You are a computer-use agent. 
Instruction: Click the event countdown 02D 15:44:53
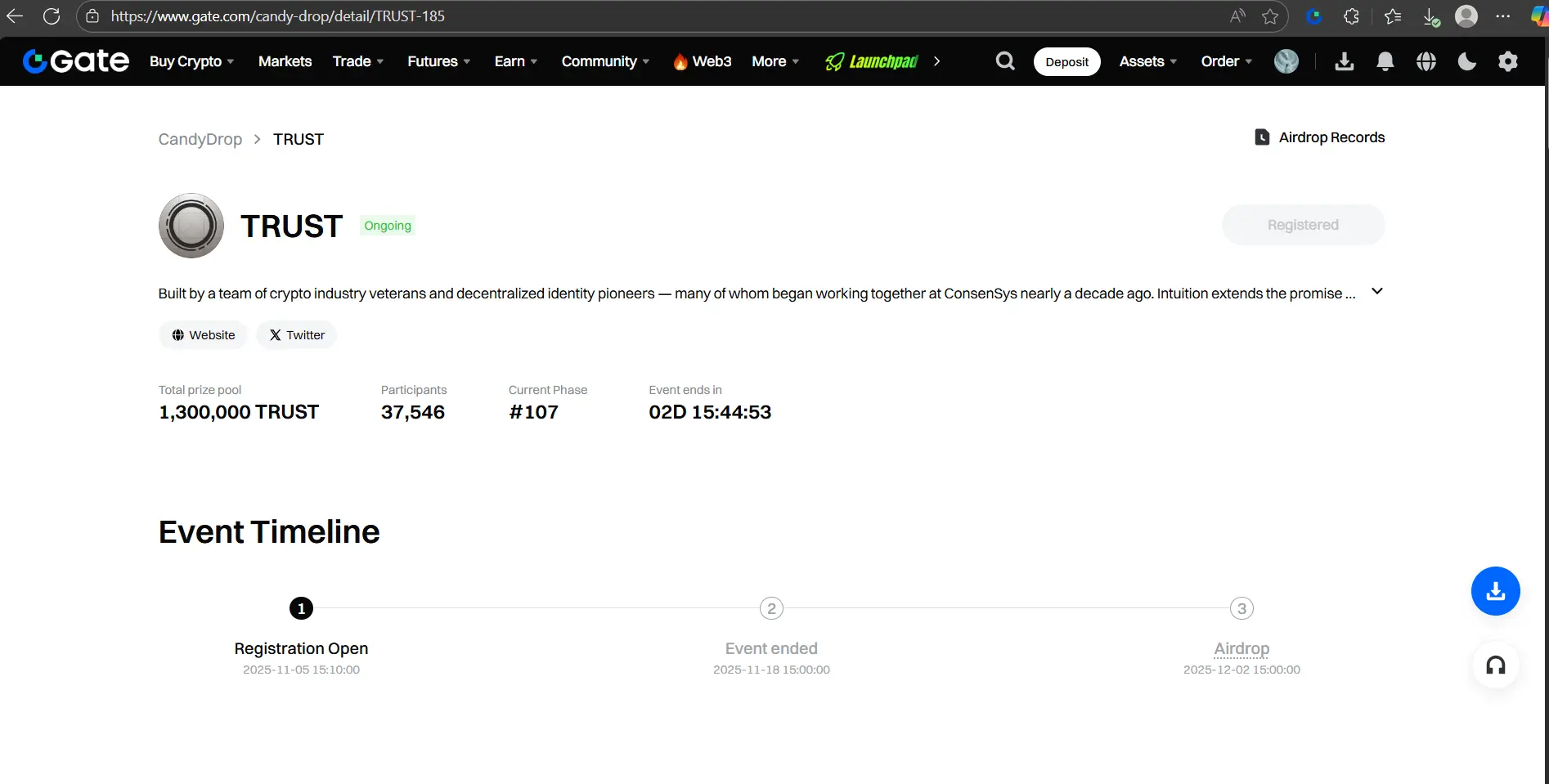click(710, 412)
